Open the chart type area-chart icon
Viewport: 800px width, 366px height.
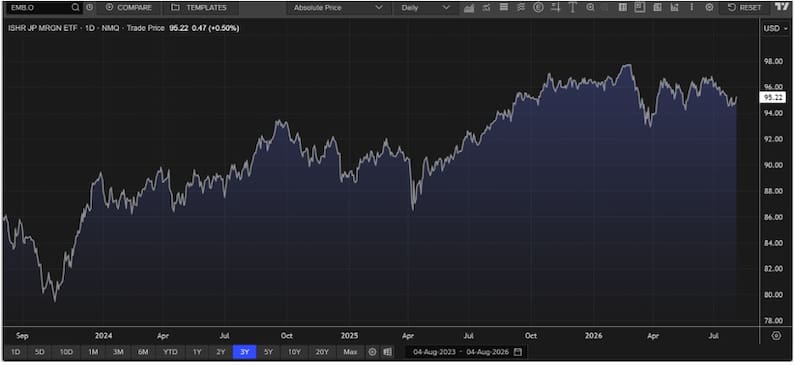click(x=469, y=8)
